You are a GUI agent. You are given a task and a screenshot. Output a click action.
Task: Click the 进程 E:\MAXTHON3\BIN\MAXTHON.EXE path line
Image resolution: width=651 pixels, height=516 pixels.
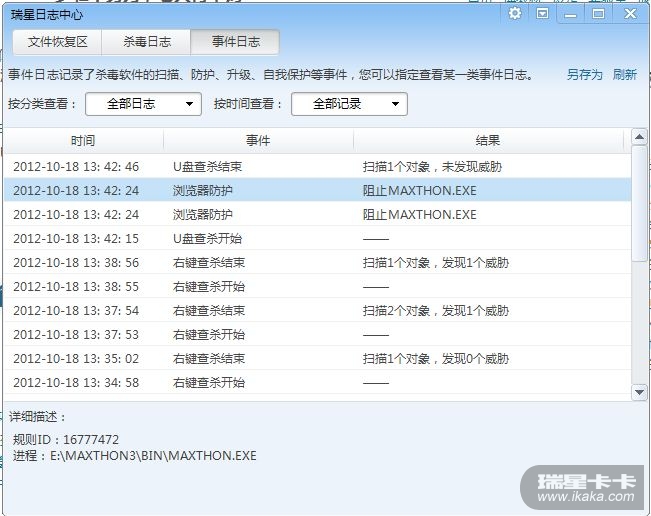click(135, 456)
